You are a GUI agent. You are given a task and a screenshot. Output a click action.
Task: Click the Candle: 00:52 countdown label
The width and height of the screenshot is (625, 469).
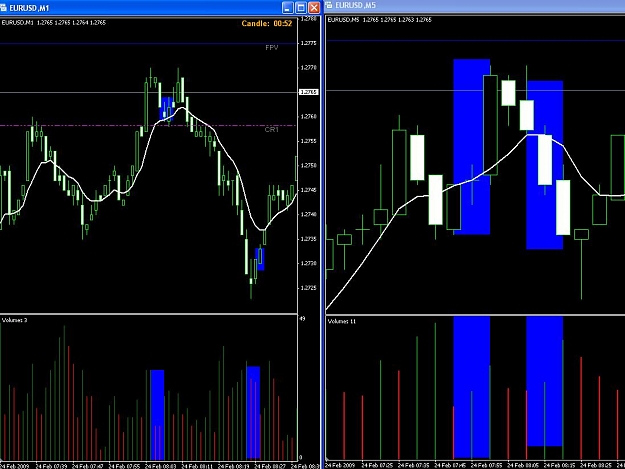(x=267, y=24)
